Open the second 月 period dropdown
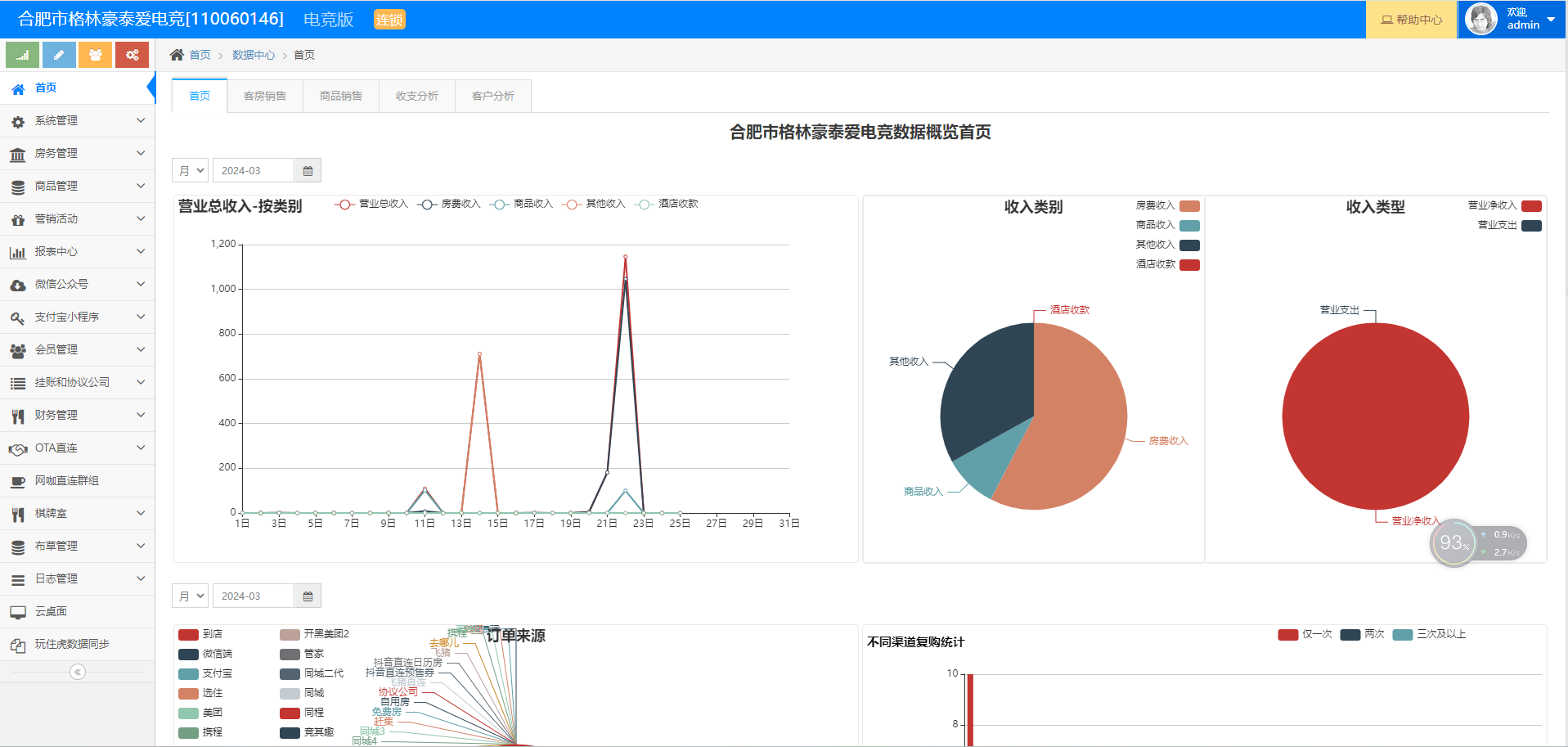The width and height of the screenshot is (1568, 747). [191, 596]
